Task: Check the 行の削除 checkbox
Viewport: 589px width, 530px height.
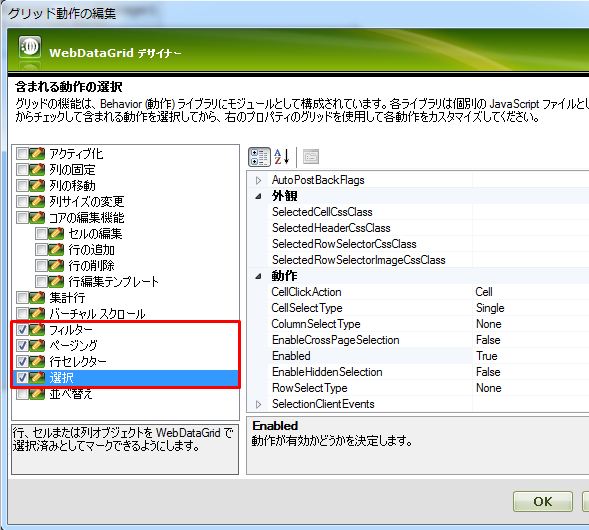Action: pyautogui.click(x=41, y=265)
